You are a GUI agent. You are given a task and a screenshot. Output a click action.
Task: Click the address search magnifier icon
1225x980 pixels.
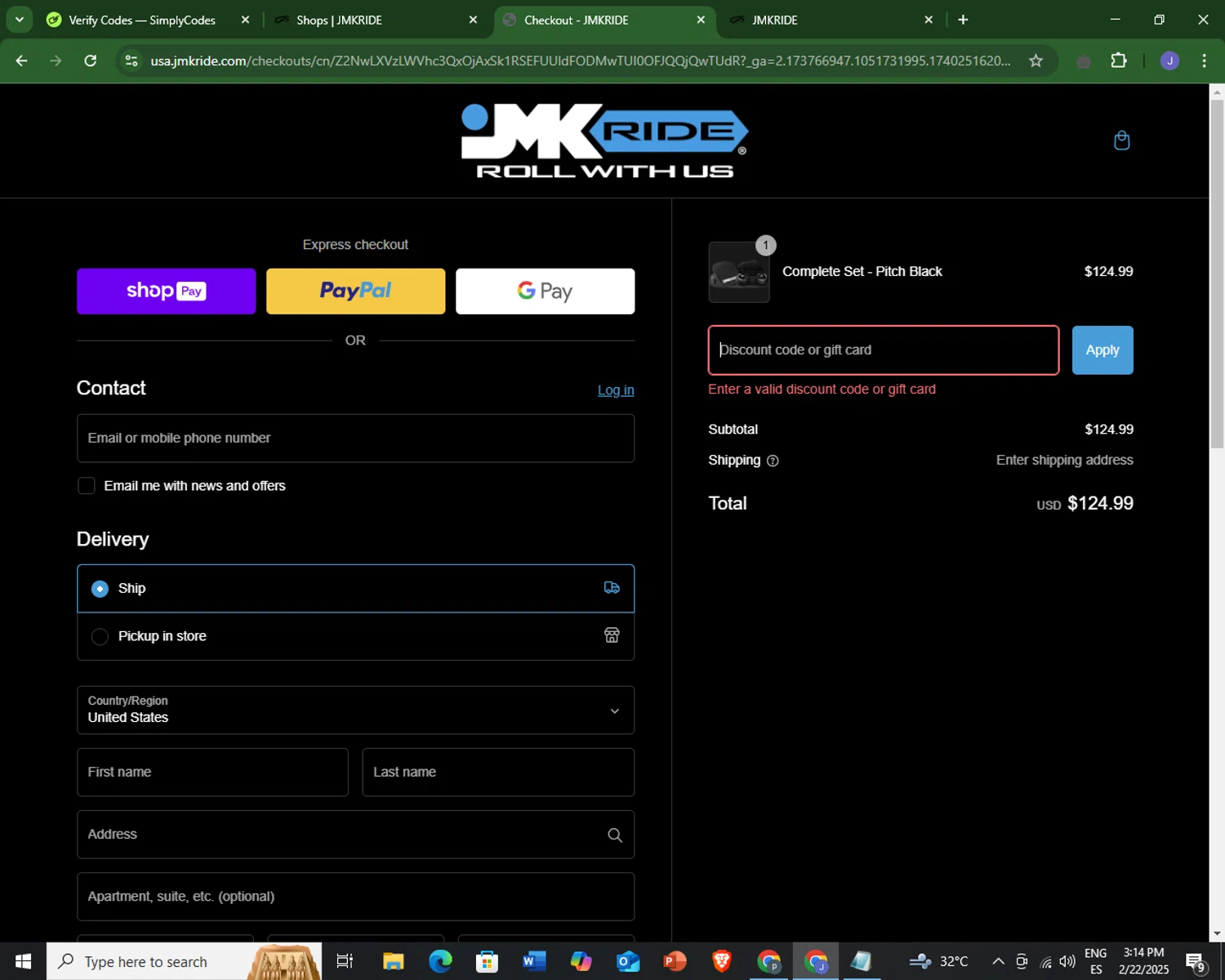pyautogui.click(x=615, y=835)
